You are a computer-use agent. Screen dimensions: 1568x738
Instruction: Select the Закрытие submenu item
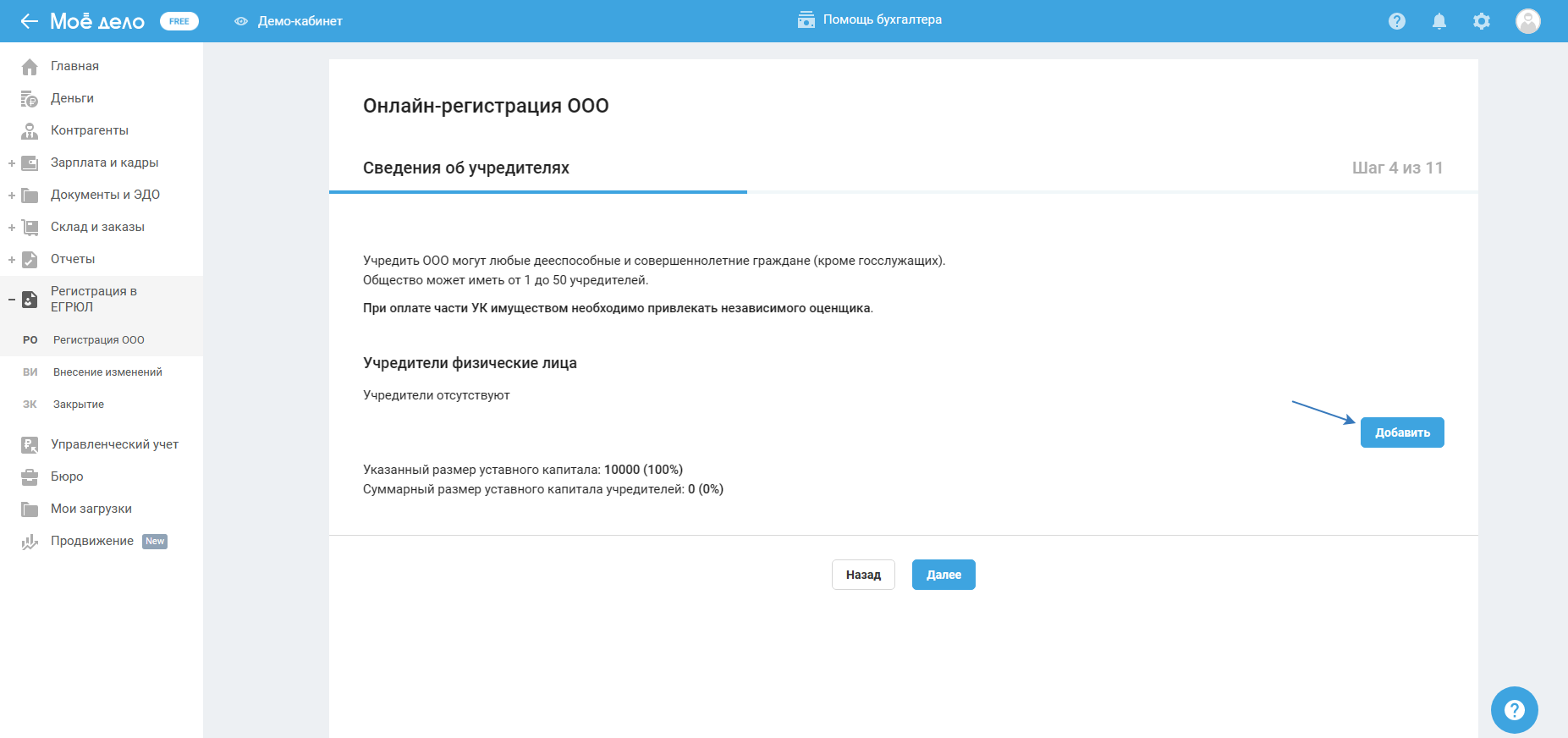[x=79, y=405]
